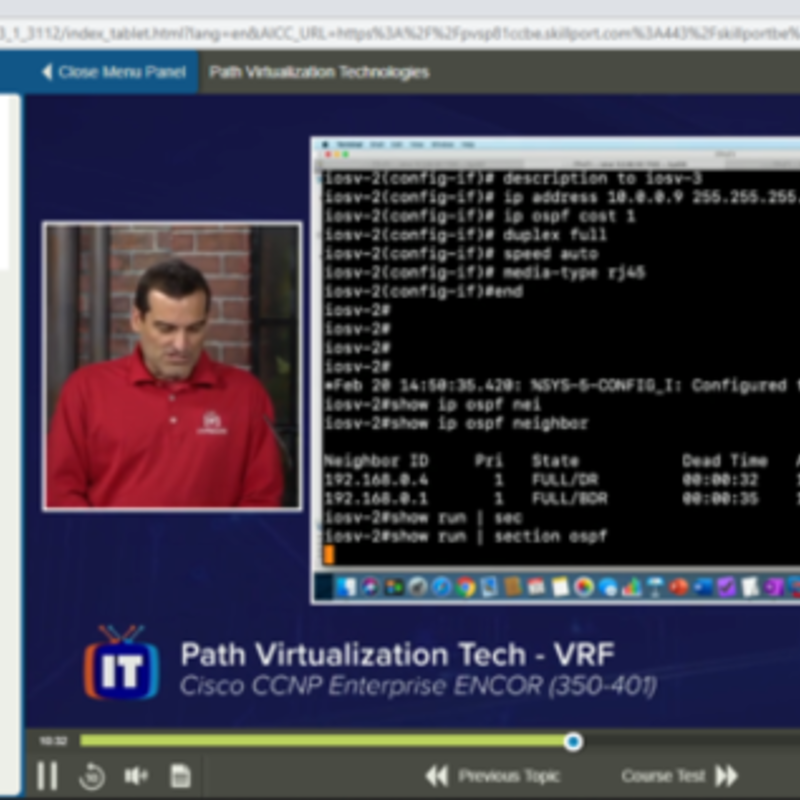Image resolution: width=800 pixels, height=800 pixels.
Task: Open Keynote podium icon in the dock
Action: 655,587
